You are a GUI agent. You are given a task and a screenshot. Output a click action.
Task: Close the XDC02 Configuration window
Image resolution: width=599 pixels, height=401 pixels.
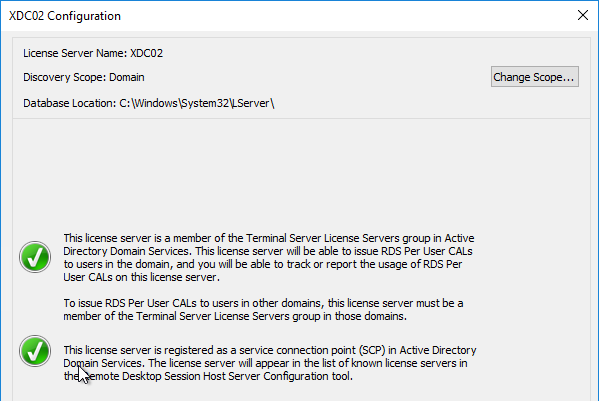click(x=583, y=15)
